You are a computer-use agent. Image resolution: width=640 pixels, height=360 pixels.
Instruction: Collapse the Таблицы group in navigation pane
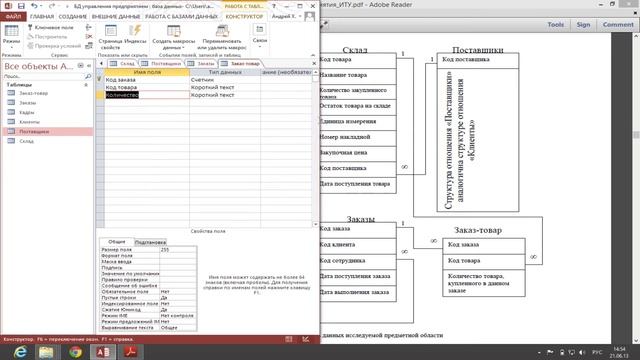click(x=86, y=85)
